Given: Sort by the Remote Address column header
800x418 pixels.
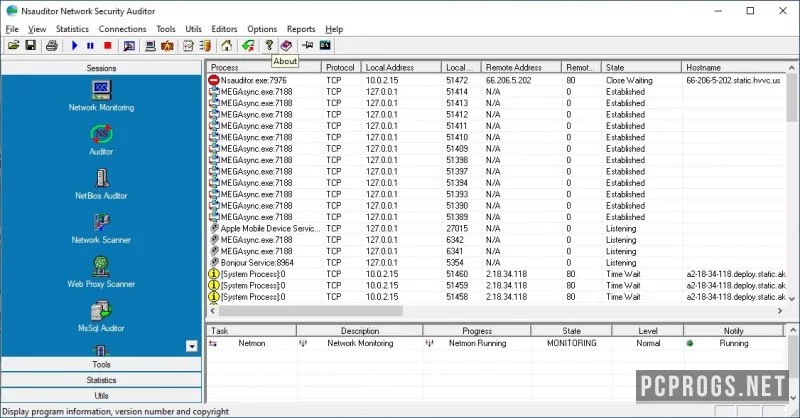Looking at the screenshot, I should point(521,67).
